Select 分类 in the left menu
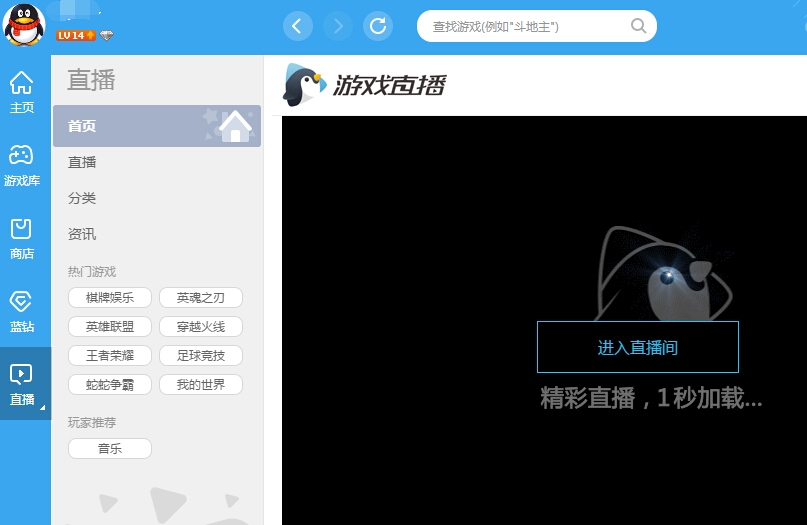This screenshot has height=525, width=807. [x=82, y=198]
